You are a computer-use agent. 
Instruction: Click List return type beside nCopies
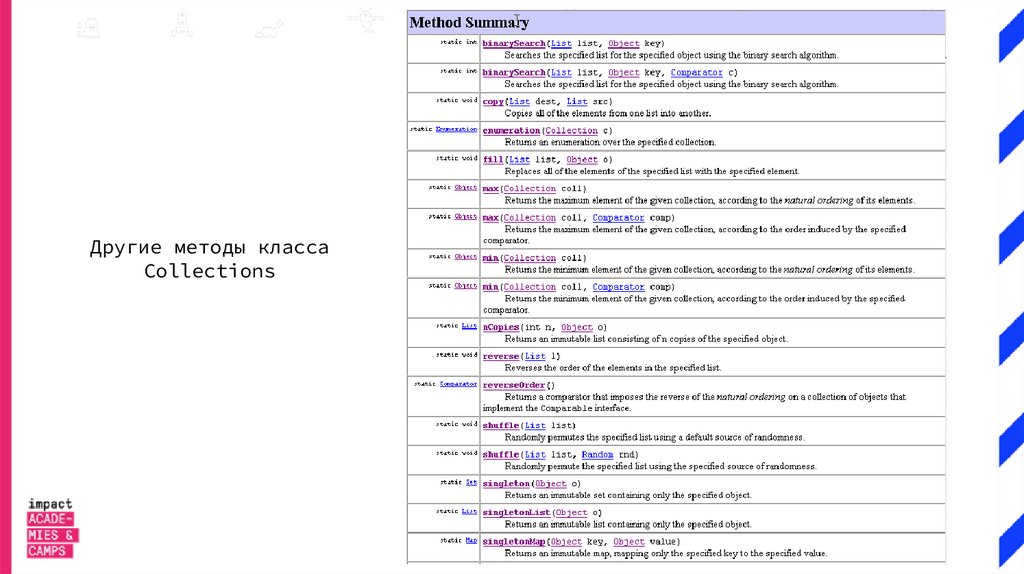click(x=470, y=326)
